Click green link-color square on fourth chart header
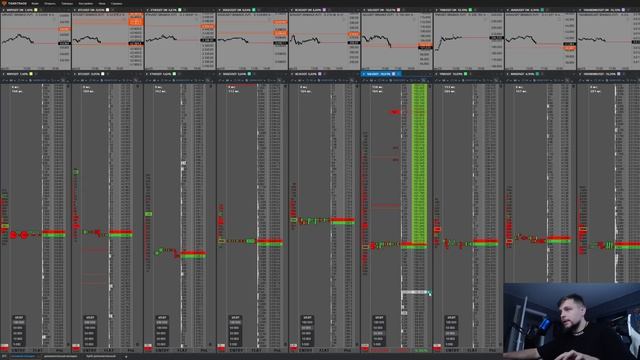Viewport: 640px width, 360px height. pyautogui.click(x=253, y=10)
